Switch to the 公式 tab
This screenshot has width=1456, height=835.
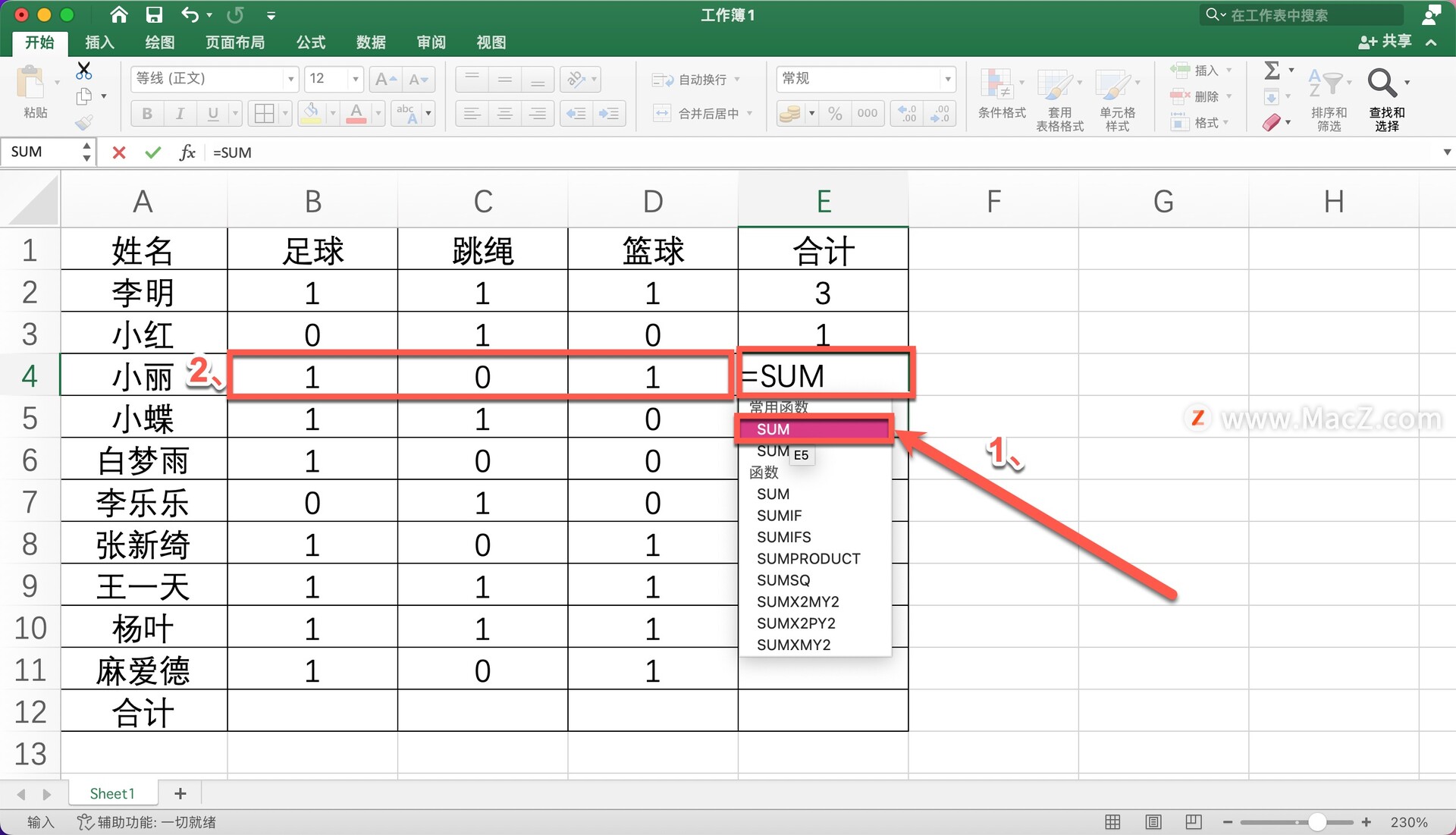pos(311,42)
